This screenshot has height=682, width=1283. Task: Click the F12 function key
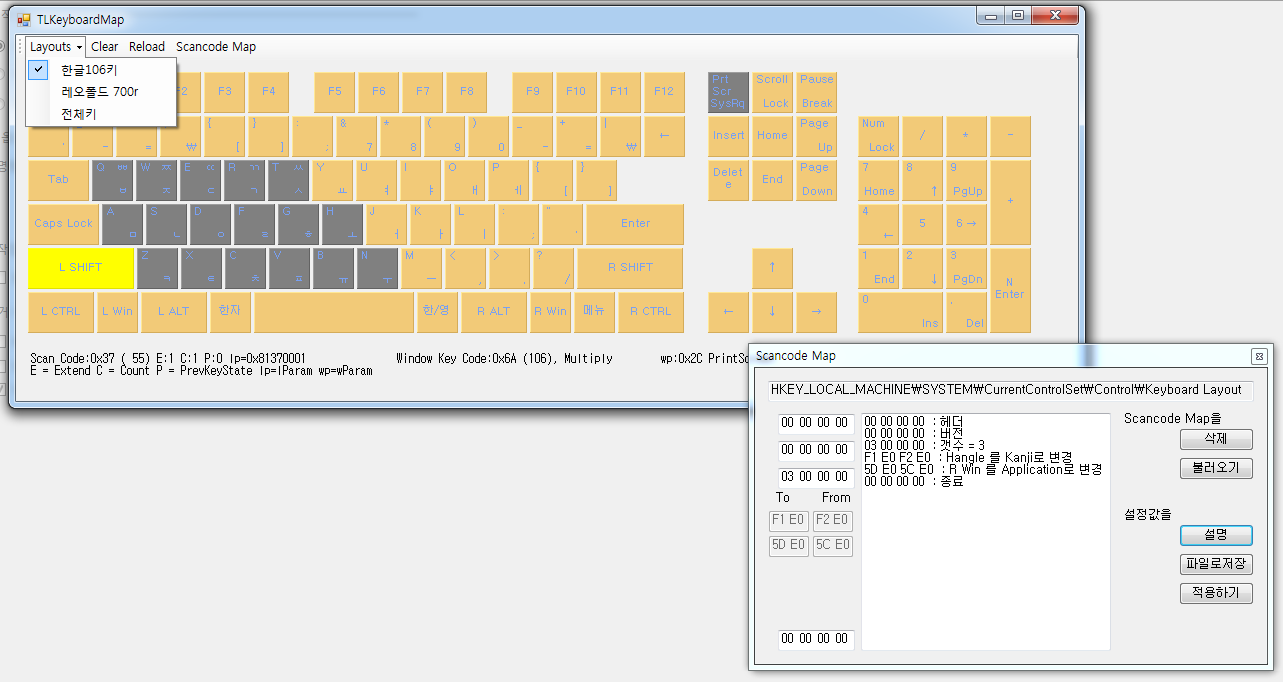(664, 92)
